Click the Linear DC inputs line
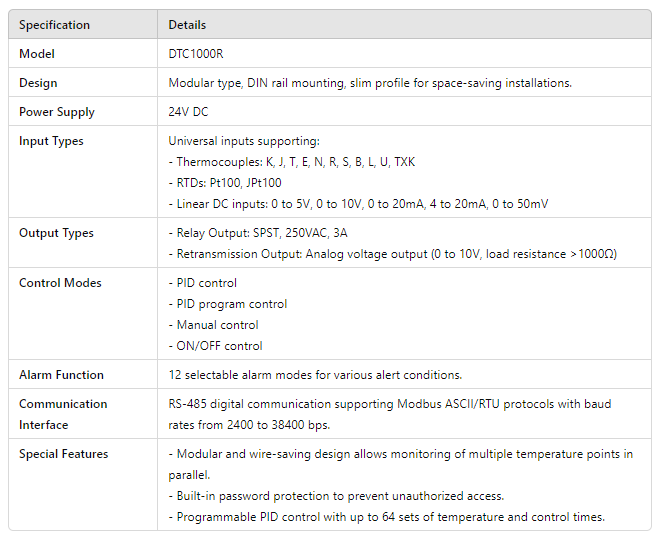Image resolution: width=659 pixels, height=537 pixels. [x=358, y=204]
